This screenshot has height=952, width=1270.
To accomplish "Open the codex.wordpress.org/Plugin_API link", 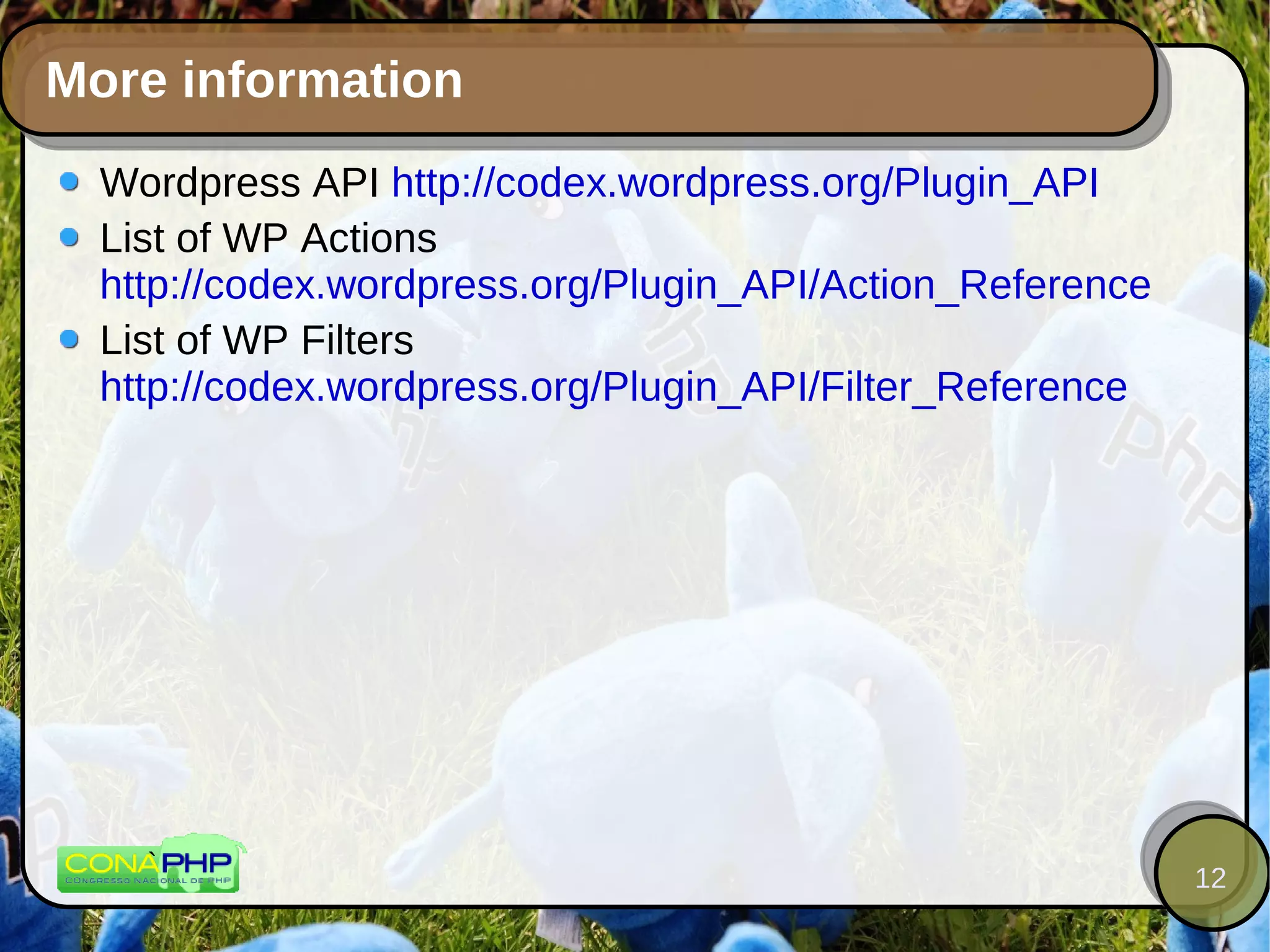I will click(745, 184).
